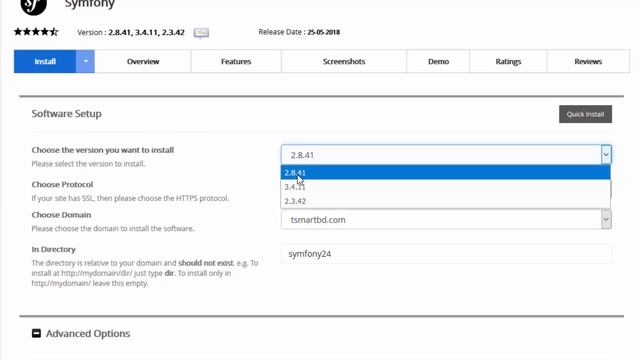The height and width of the screenshot is (360, 640).
Task: Select version 3.4.11 from the list
Action: coord(445,187)
